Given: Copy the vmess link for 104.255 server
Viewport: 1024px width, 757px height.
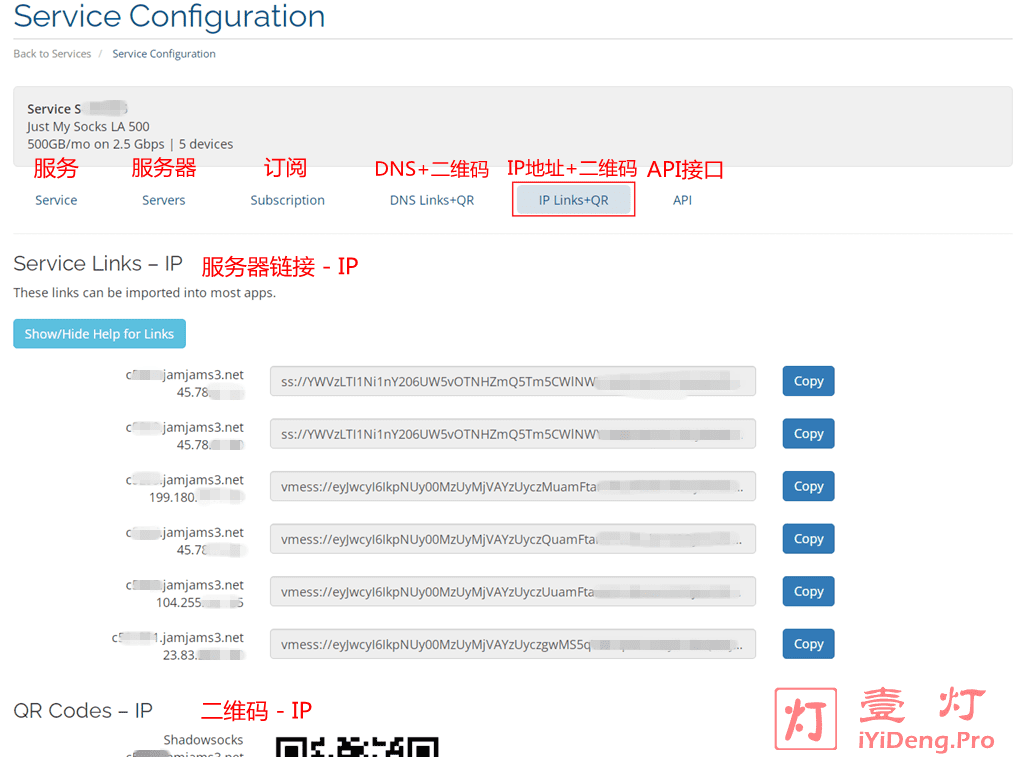Looking at the screenshot, I should tap(808, 591).
